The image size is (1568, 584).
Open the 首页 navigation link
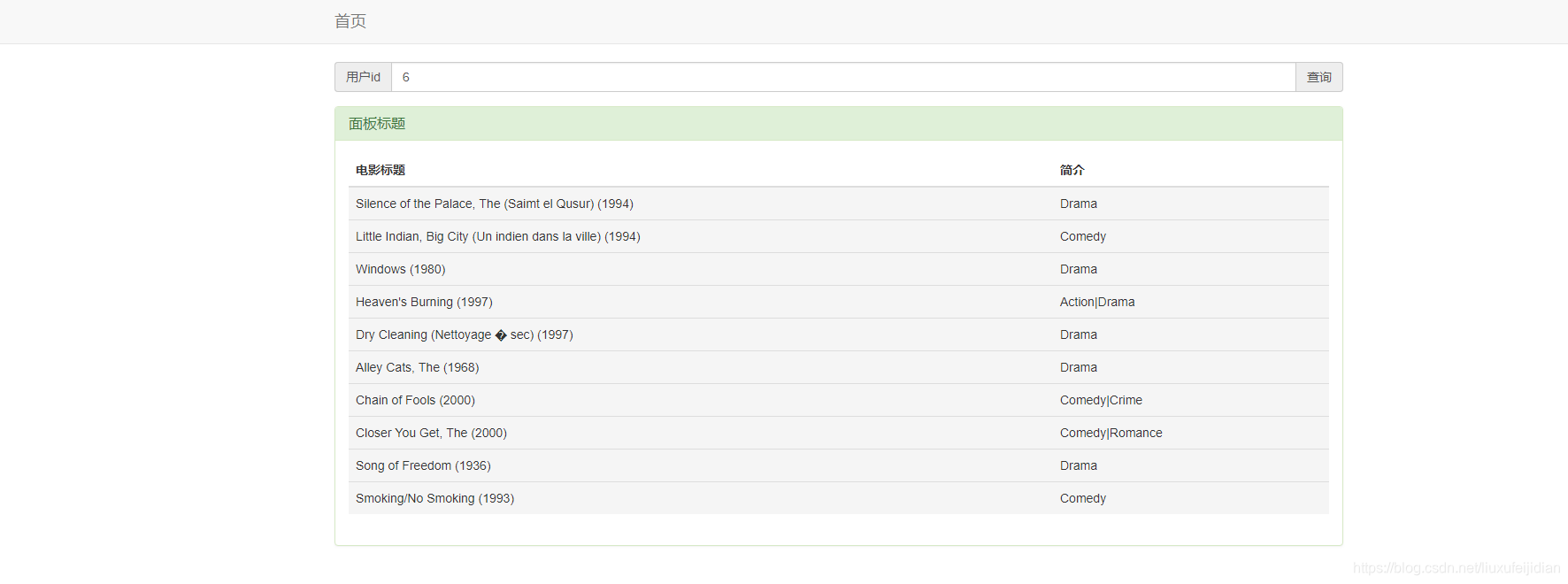click(350, 21)
